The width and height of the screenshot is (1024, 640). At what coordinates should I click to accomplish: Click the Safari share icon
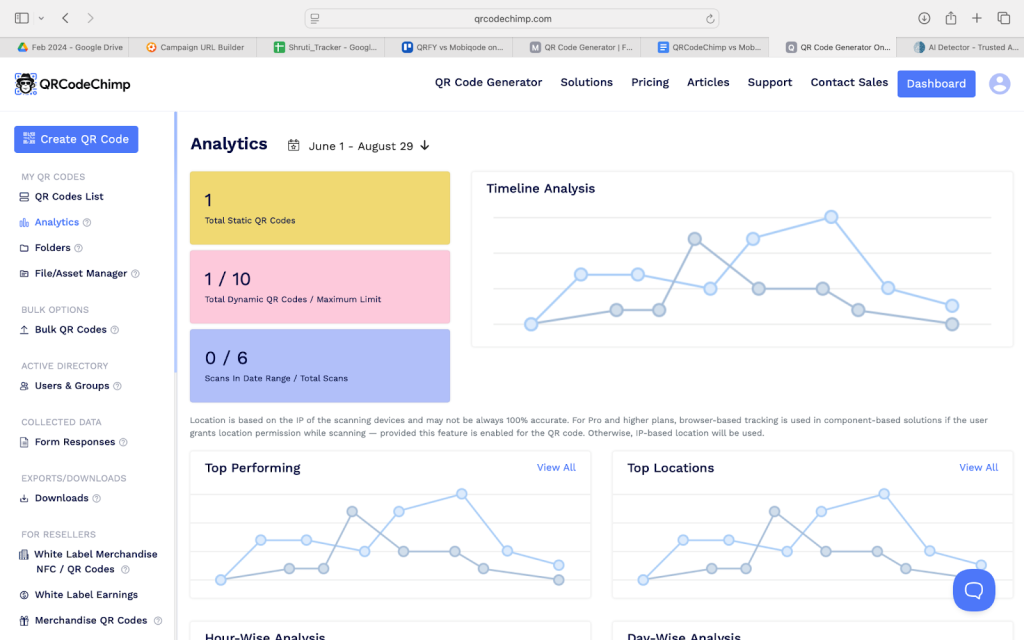pyautogui.click(x=950, y=18)
